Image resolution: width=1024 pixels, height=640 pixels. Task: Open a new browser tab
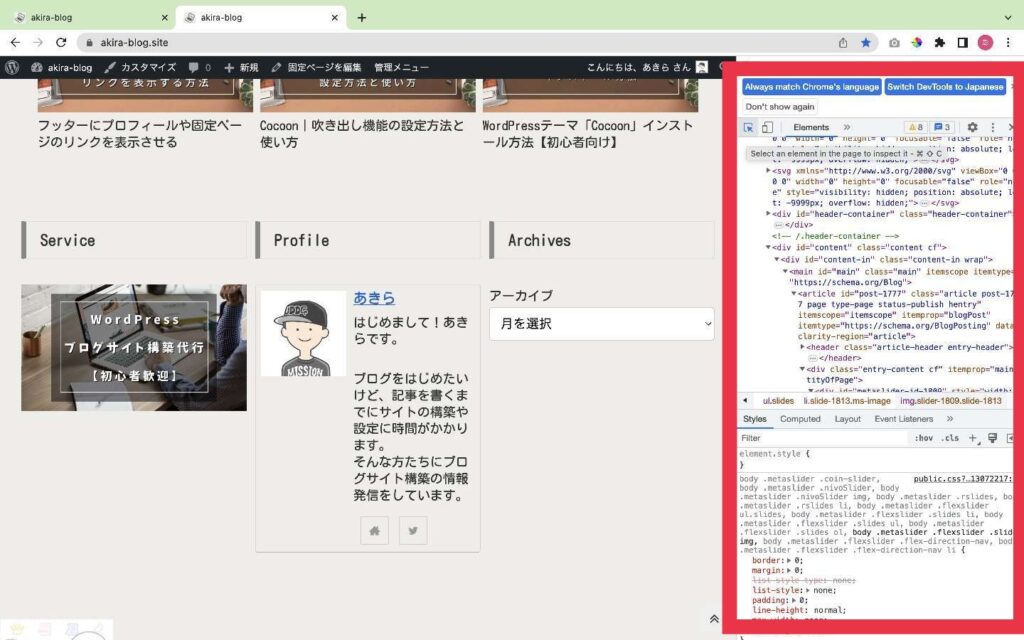pos(361,18)
